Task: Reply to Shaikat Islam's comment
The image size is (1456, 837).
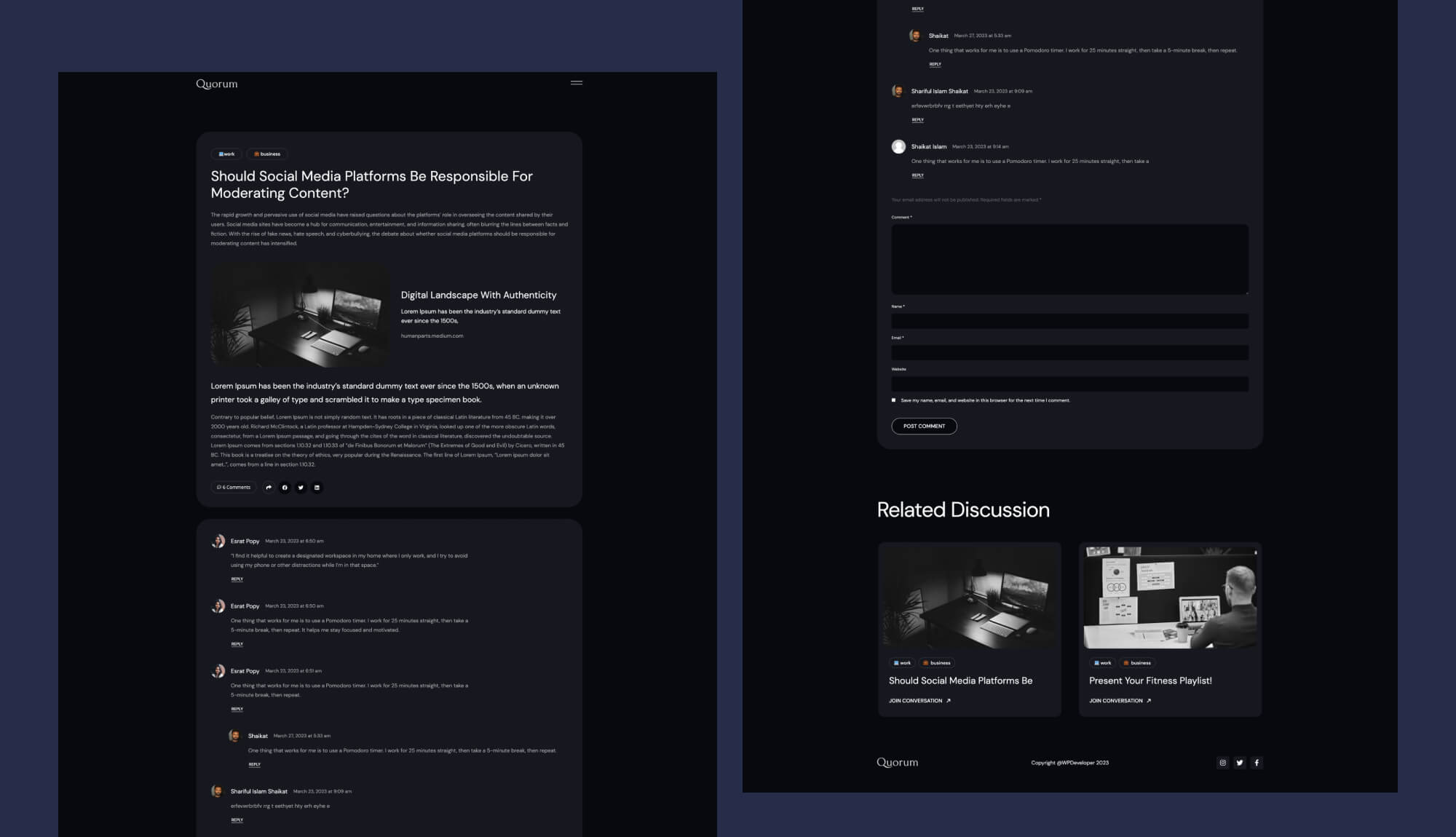Action: [x=918, y=175]
